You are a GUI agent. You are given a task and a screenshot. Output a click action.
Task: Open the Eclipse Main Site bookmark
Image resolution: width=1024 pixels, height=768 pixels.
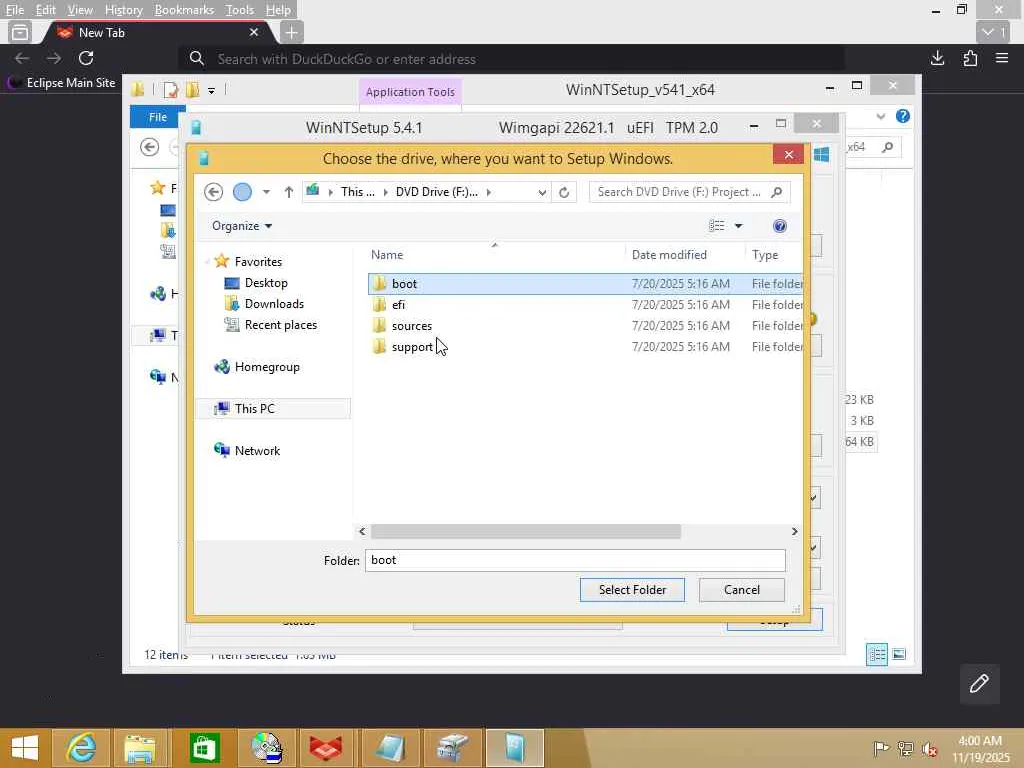(61, 83)
